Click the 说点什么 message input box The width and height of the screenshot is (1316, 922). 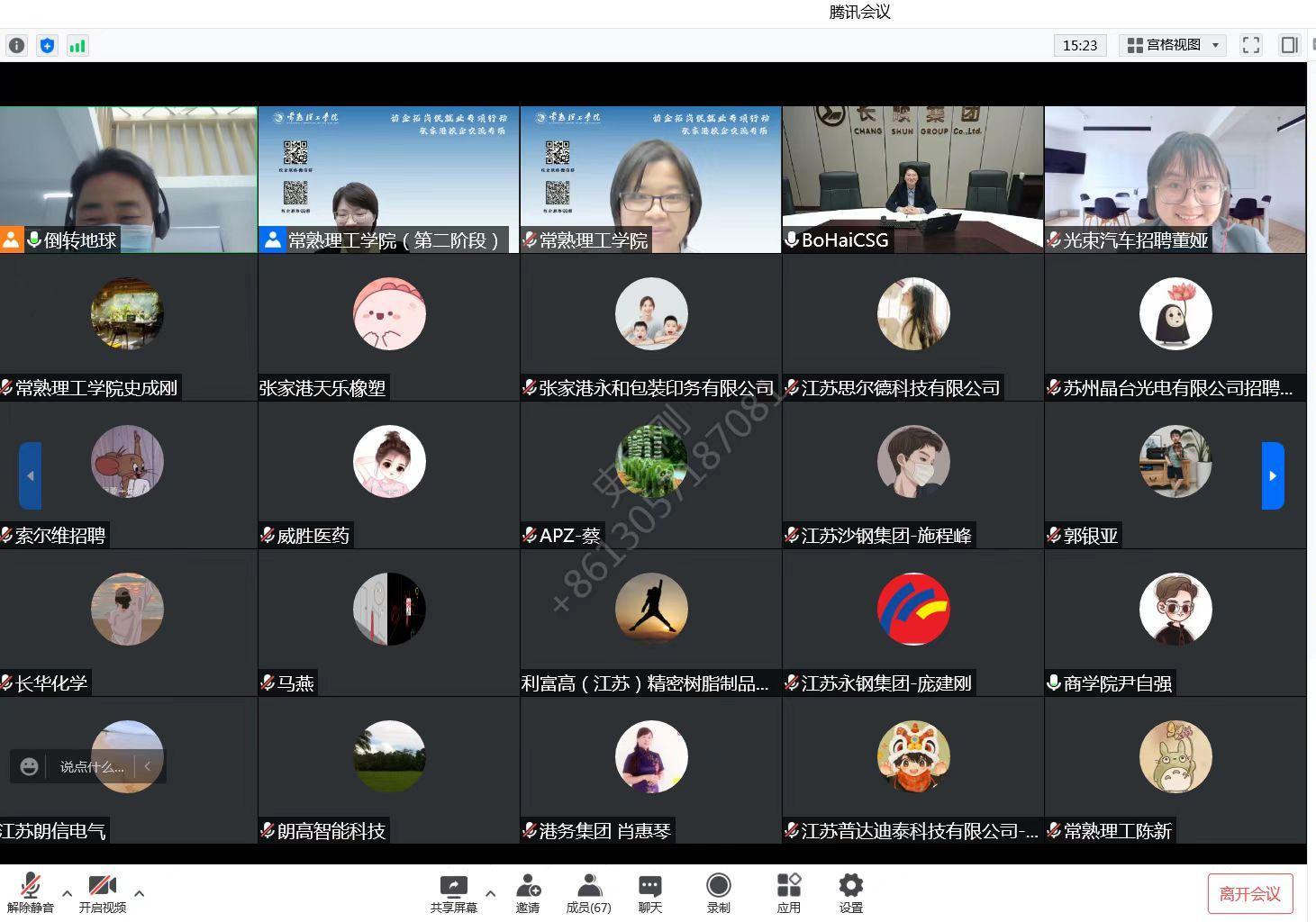tap(90, 766)
